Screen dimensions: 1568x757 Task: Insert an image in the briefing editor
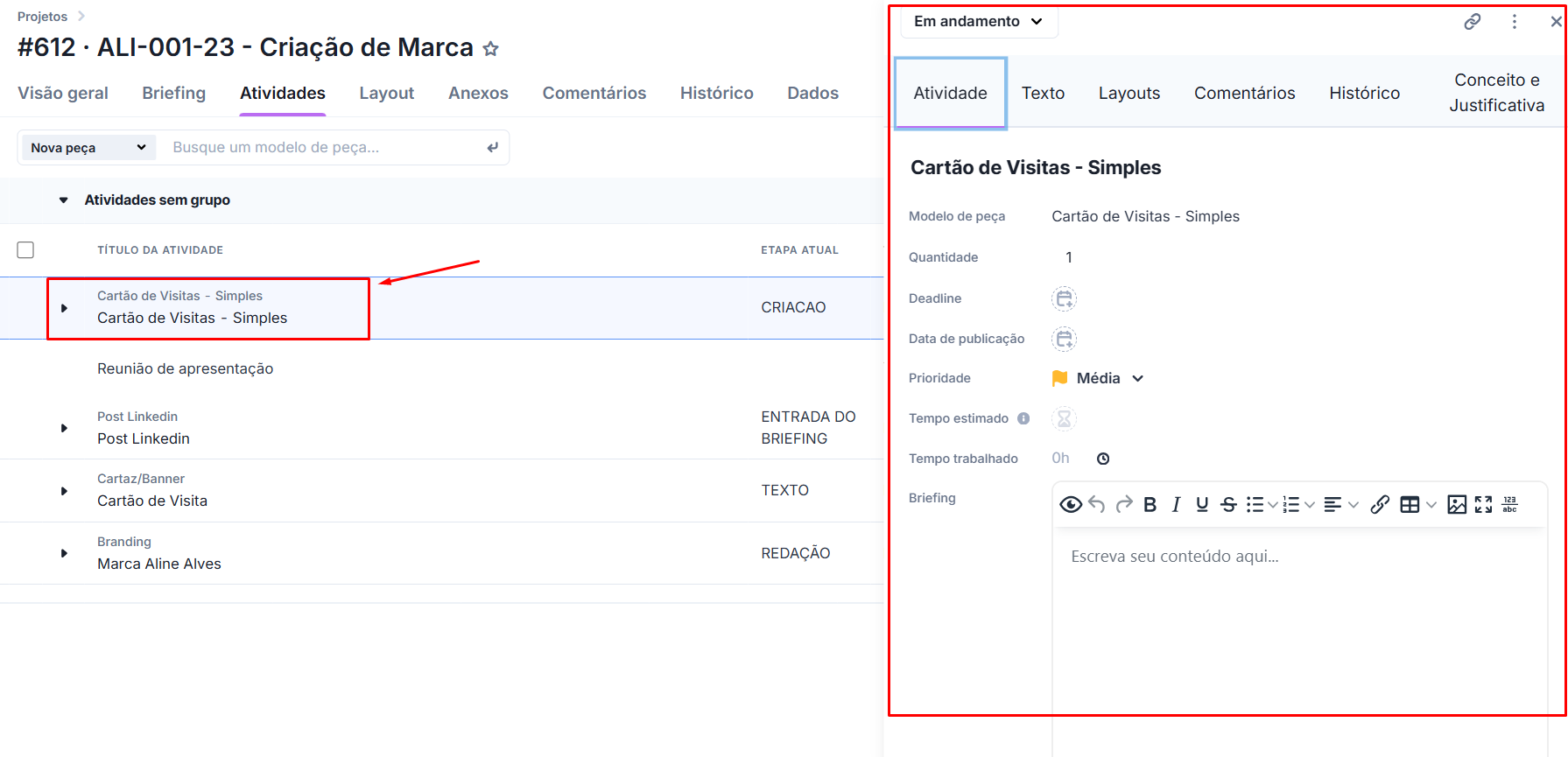tap(1457, 504)
